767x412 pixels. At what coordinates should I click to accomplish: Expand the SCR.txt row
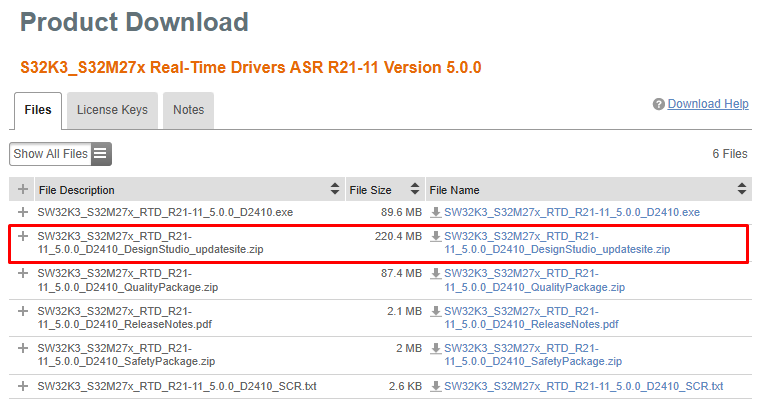point(23,386)
